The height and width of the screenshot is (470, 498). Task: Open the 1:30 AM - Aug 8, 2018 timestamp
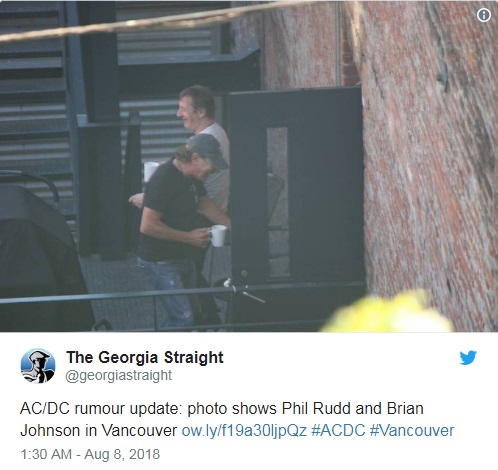click(90, 454)
